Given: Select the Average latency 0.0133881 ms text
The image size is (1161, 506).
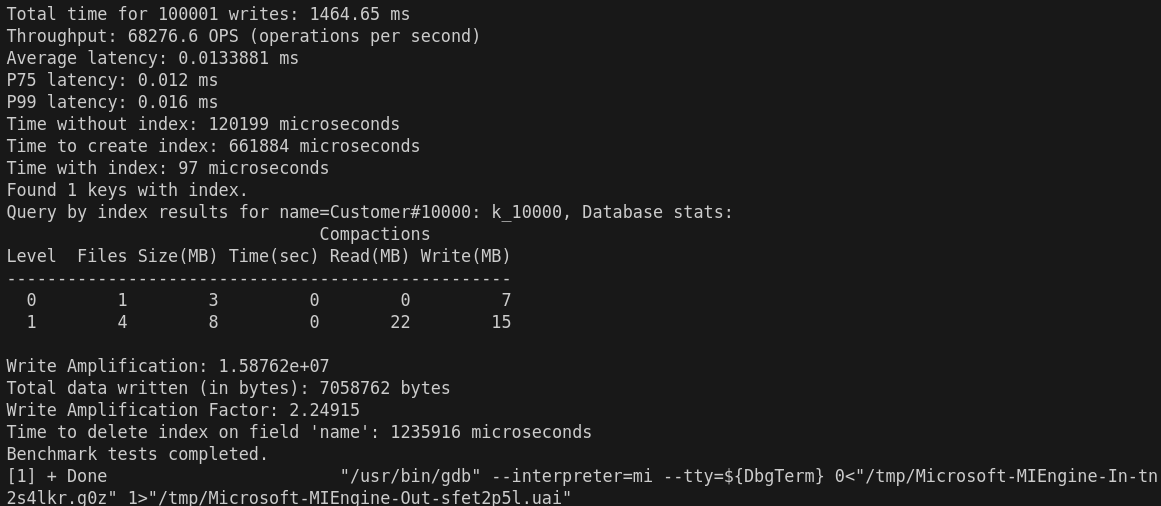Looking at the screenshot, I should coord(153,58).
